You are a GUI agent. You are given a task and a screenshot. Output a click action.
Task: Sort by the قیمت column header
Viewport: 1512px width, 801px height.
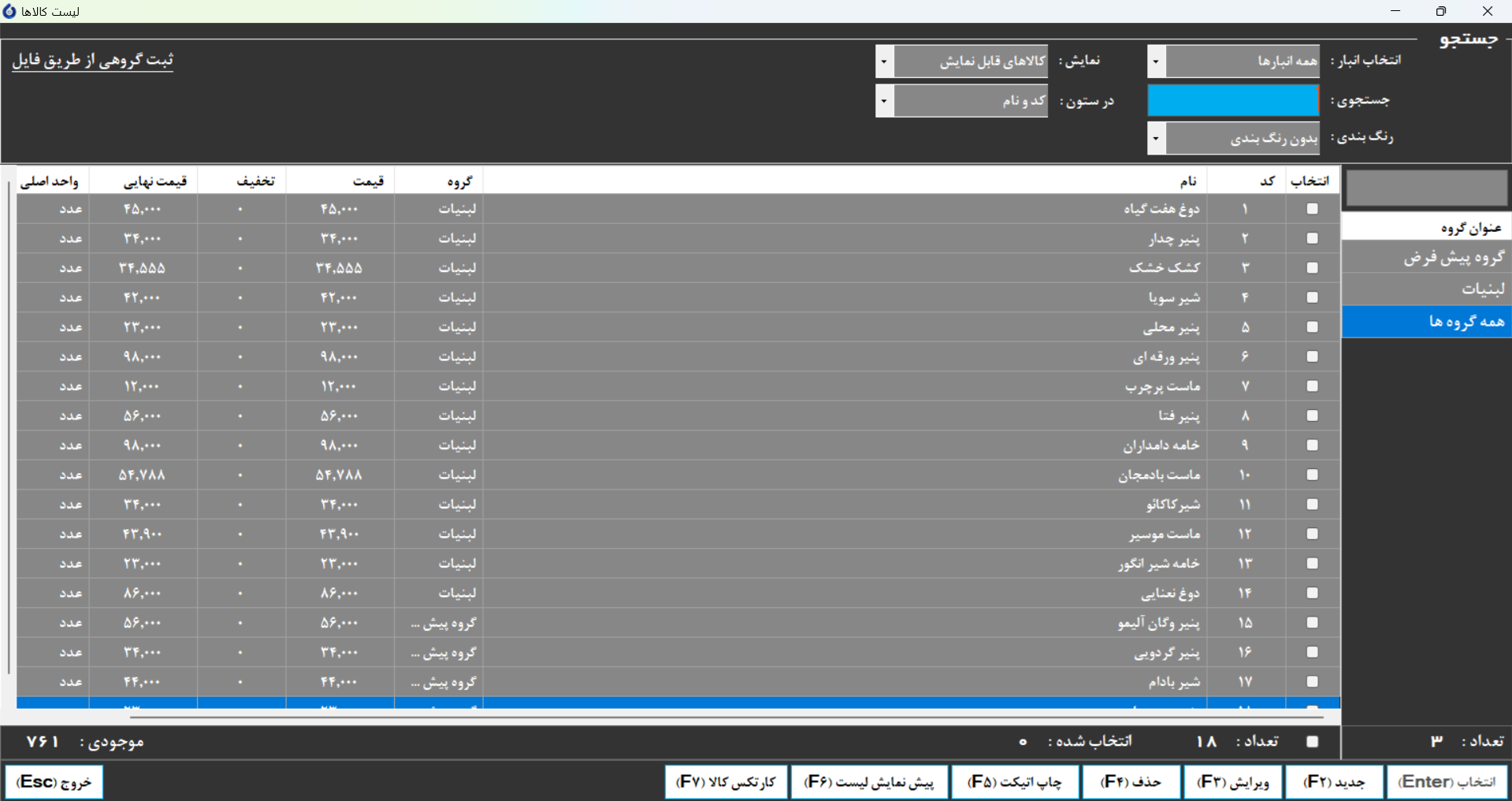[340, 181]
